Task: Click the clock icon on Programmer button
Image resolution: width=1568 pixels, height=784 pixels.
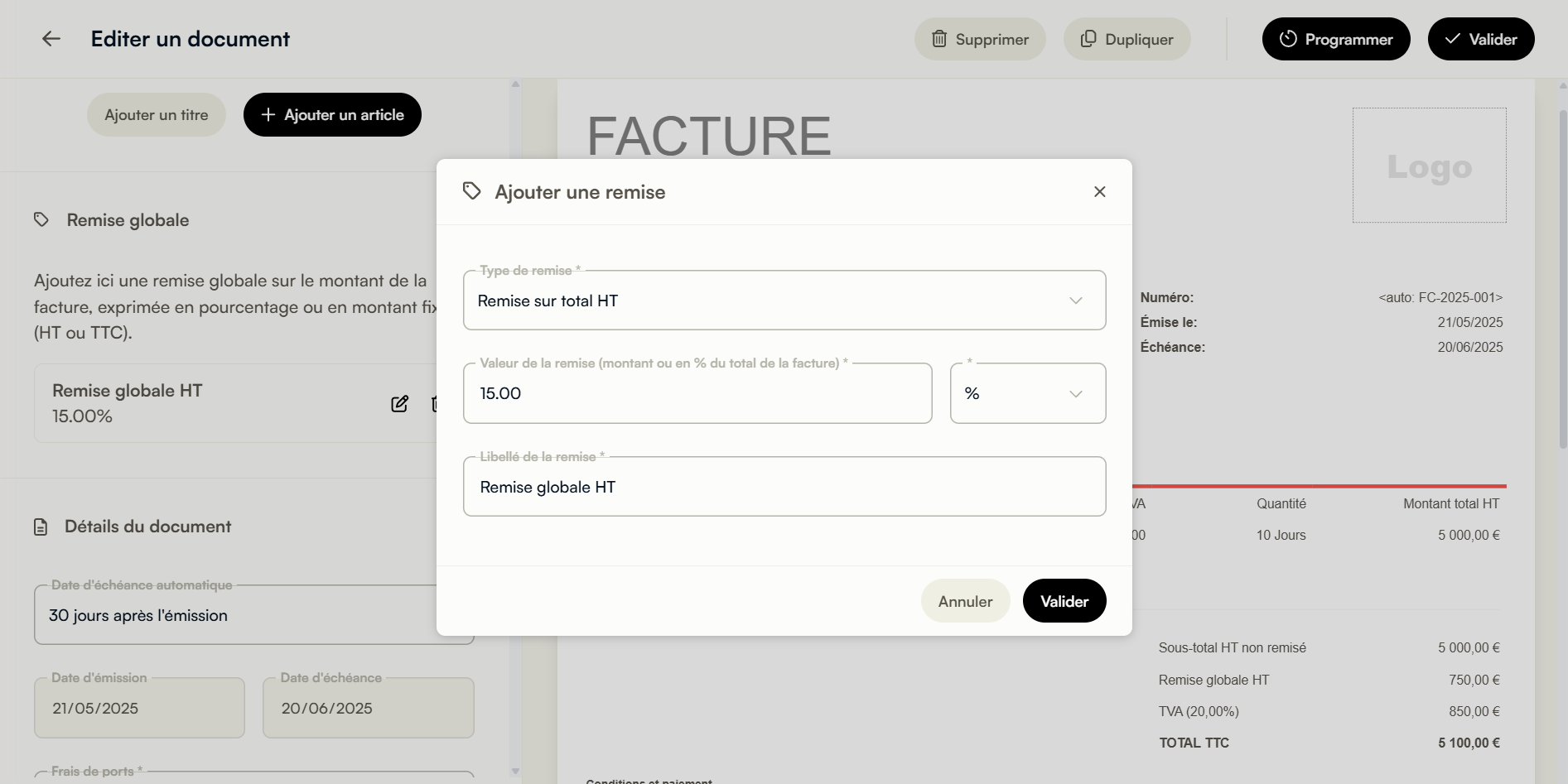Action: [1288, 39]
